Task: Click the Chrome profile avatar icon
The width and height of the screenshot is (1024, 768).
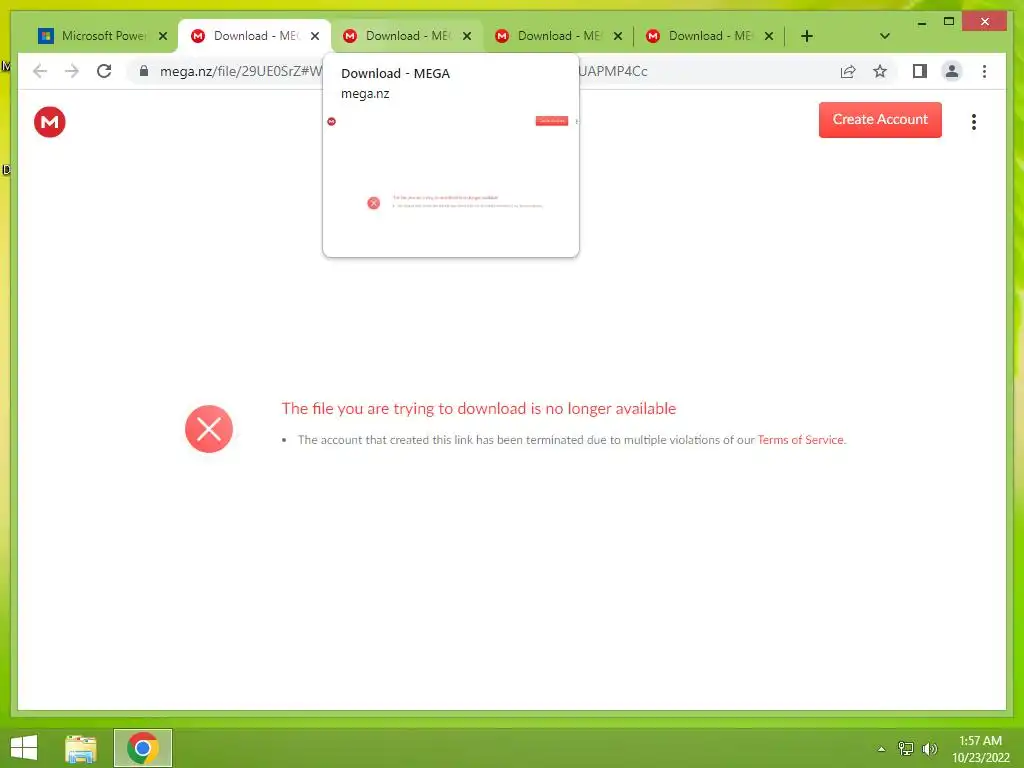Action: point(952,71)
